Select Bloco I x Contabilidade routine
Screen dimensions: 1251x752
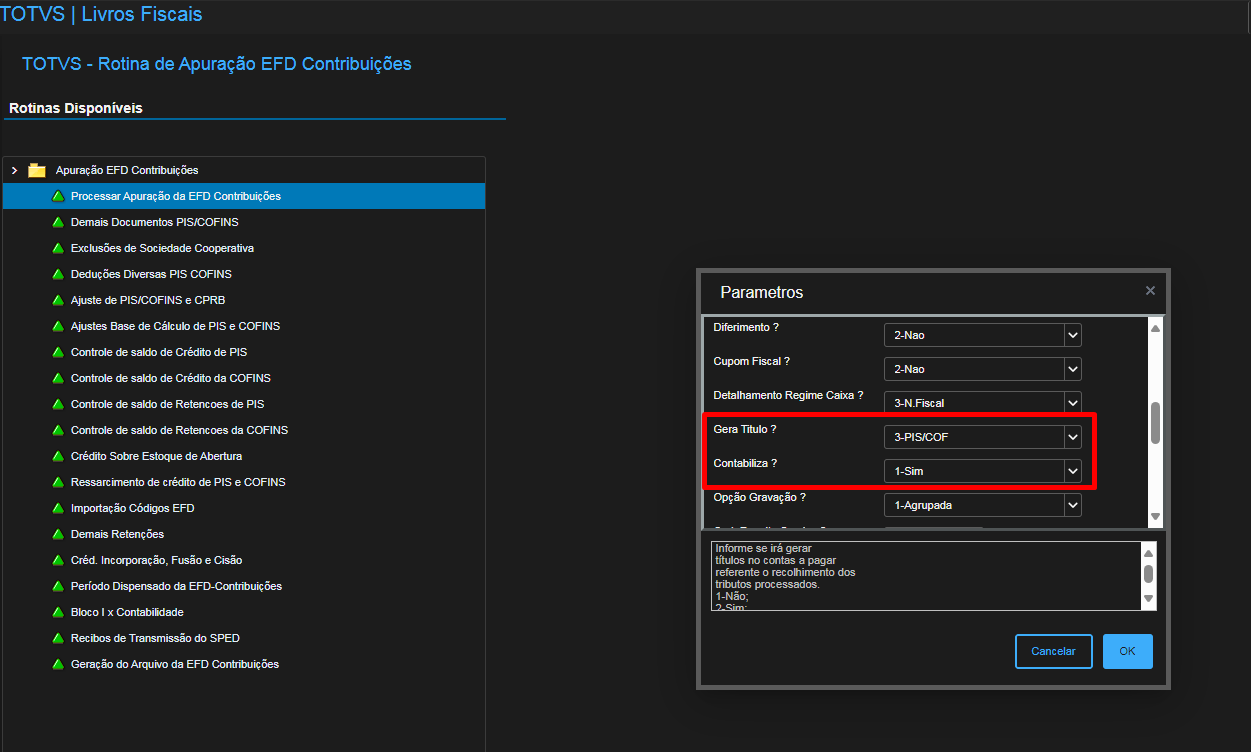(x=244, y=612)
